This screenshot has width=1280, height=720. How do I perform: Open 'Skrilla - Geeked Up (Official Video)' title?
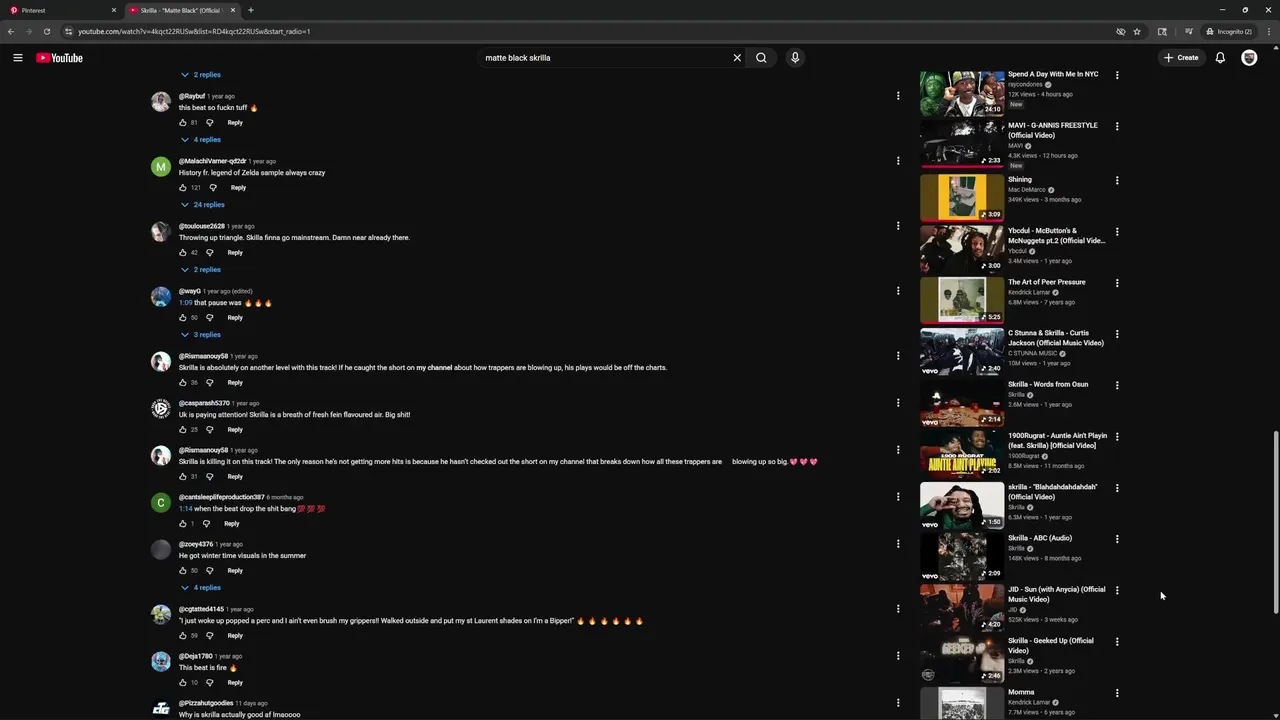(1051, 645)
